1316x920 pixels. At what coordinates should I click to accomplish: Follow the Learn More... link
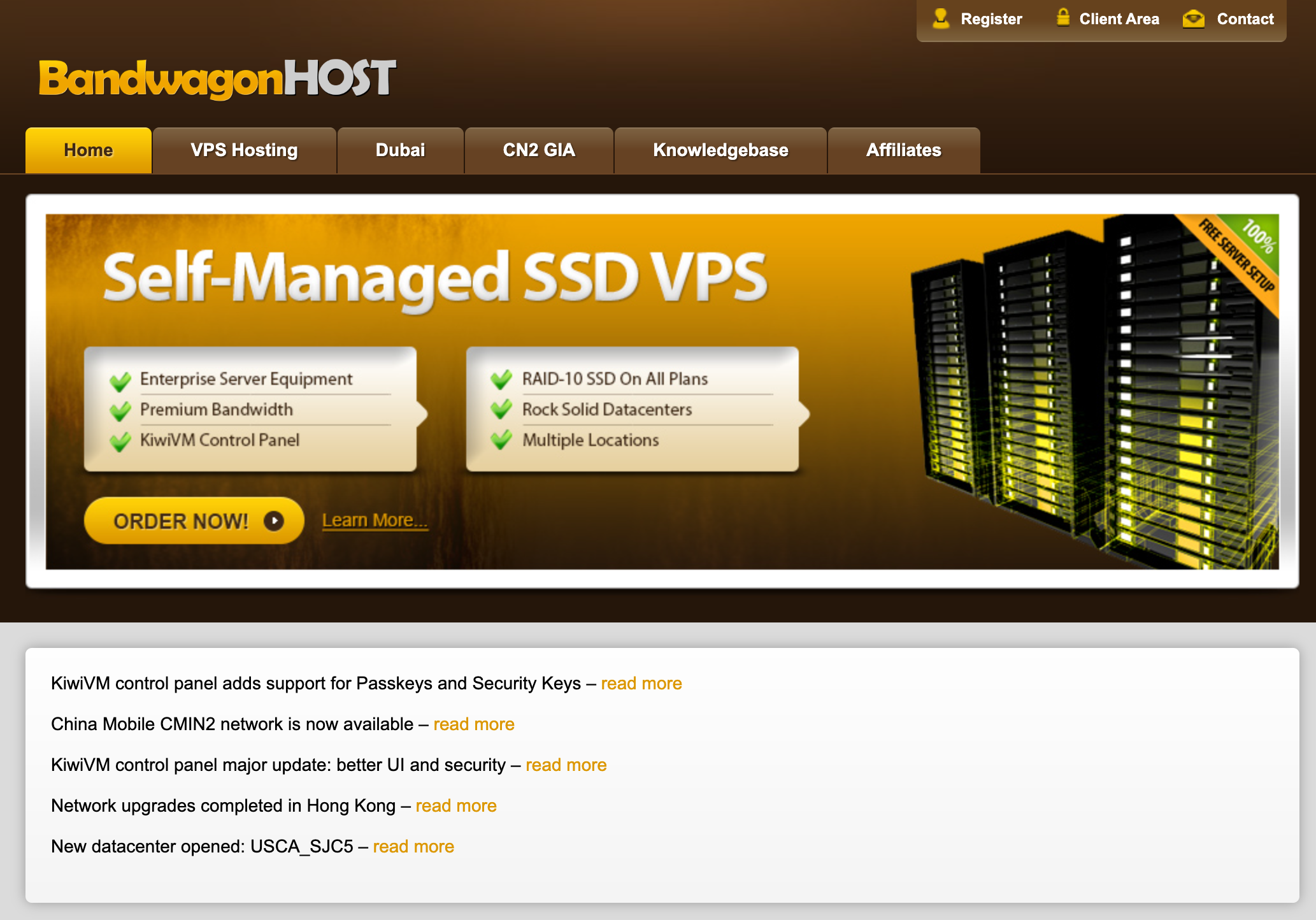click(x=375, y=521)
